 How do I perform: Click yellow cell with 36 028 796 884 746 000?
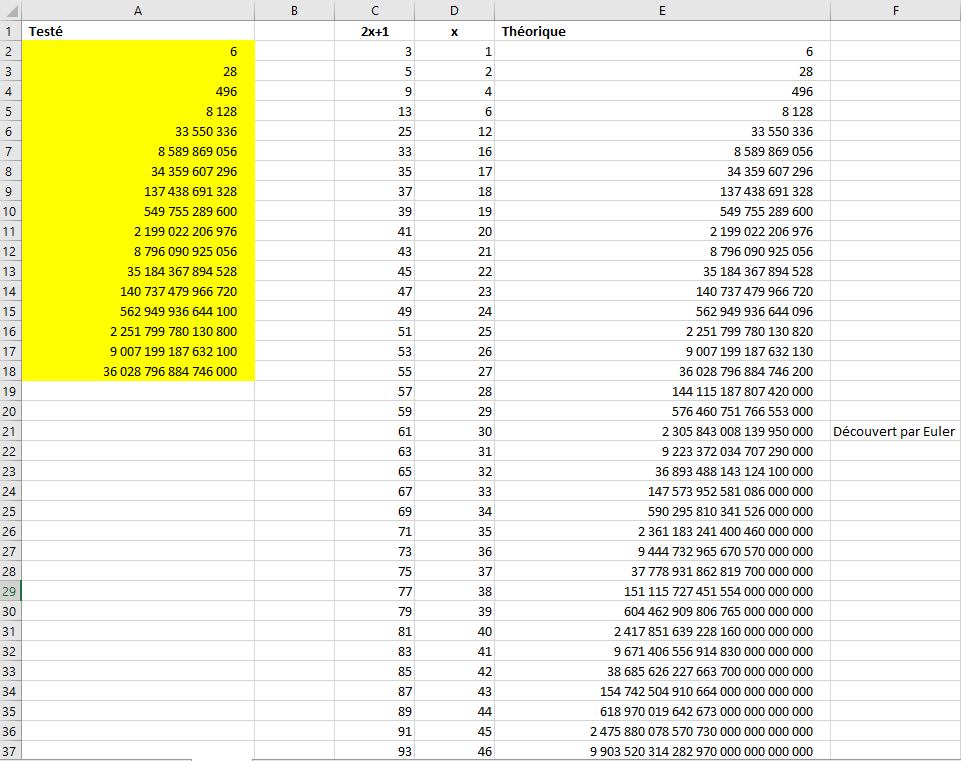pos(137,371)
